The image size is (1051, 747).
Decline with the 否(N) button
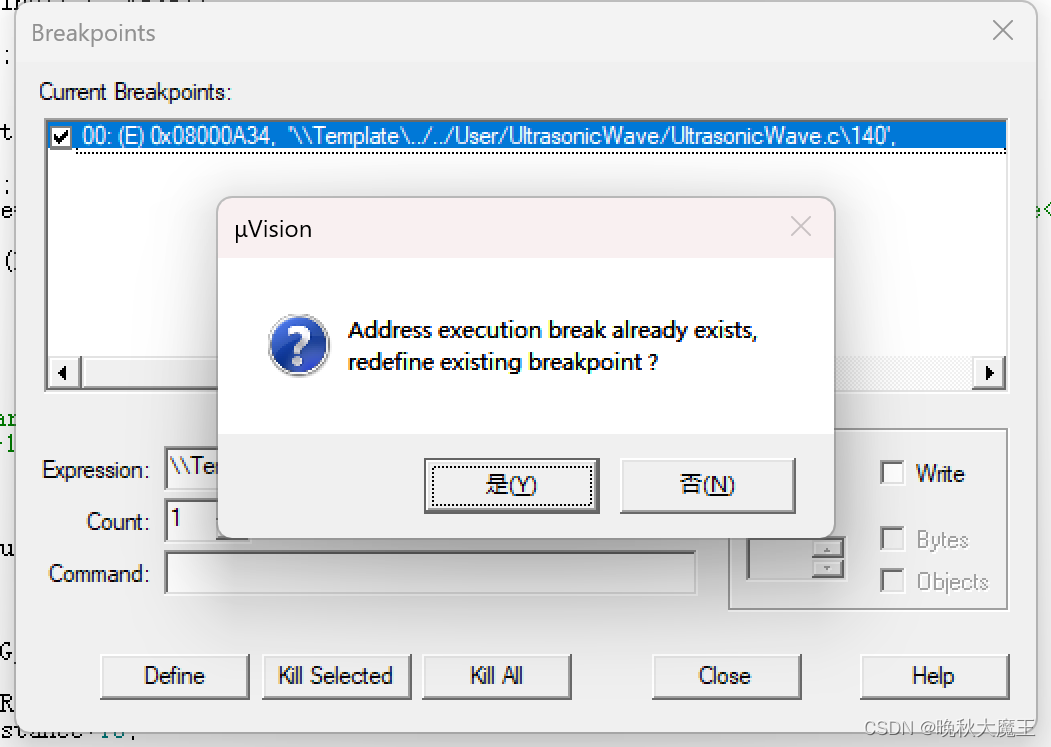tap(708, 485)
